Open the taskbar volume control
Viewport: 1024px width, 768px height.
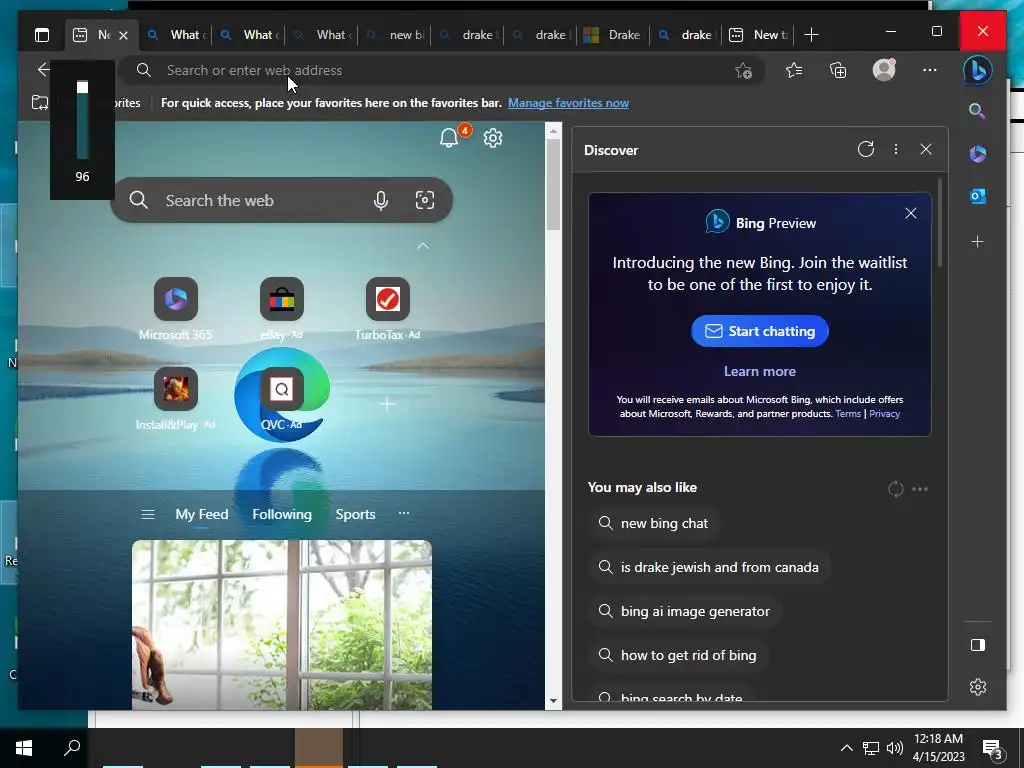pyautogui.click(x=895, y=748)
